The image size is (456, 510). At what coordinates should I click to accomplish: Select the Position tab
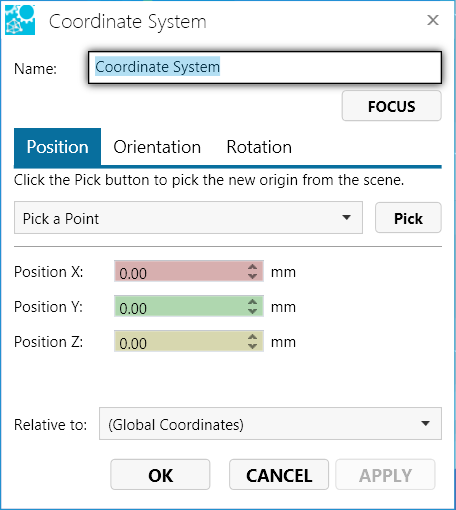click(57, 147)
